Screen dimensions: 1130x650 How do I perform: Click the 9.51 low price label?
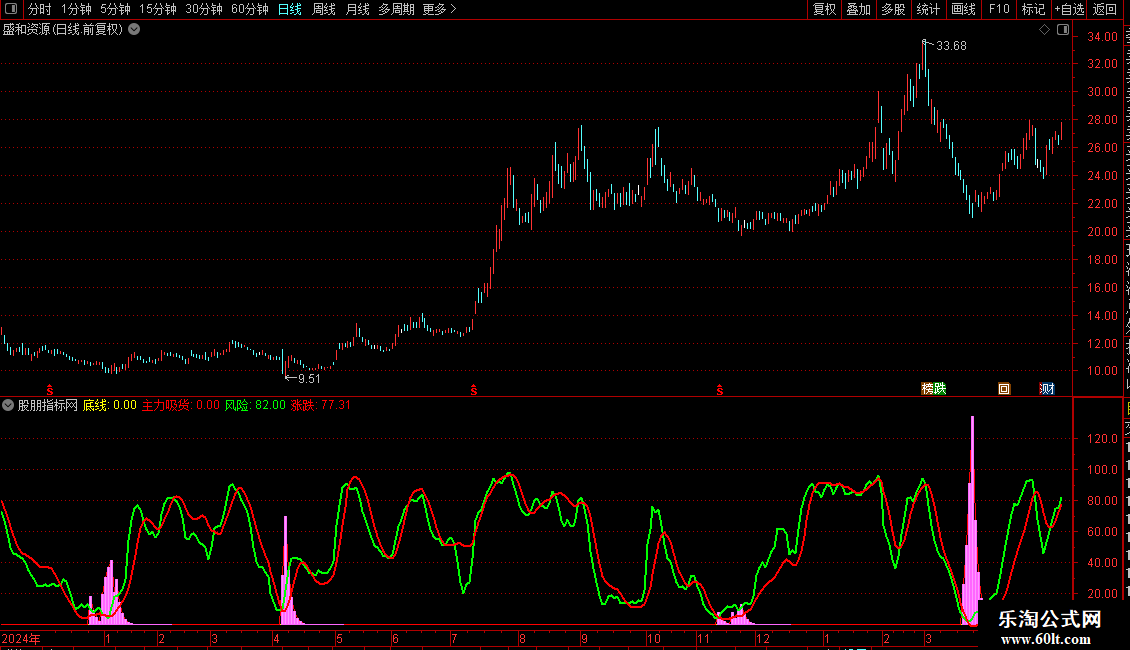click(308, 379)
